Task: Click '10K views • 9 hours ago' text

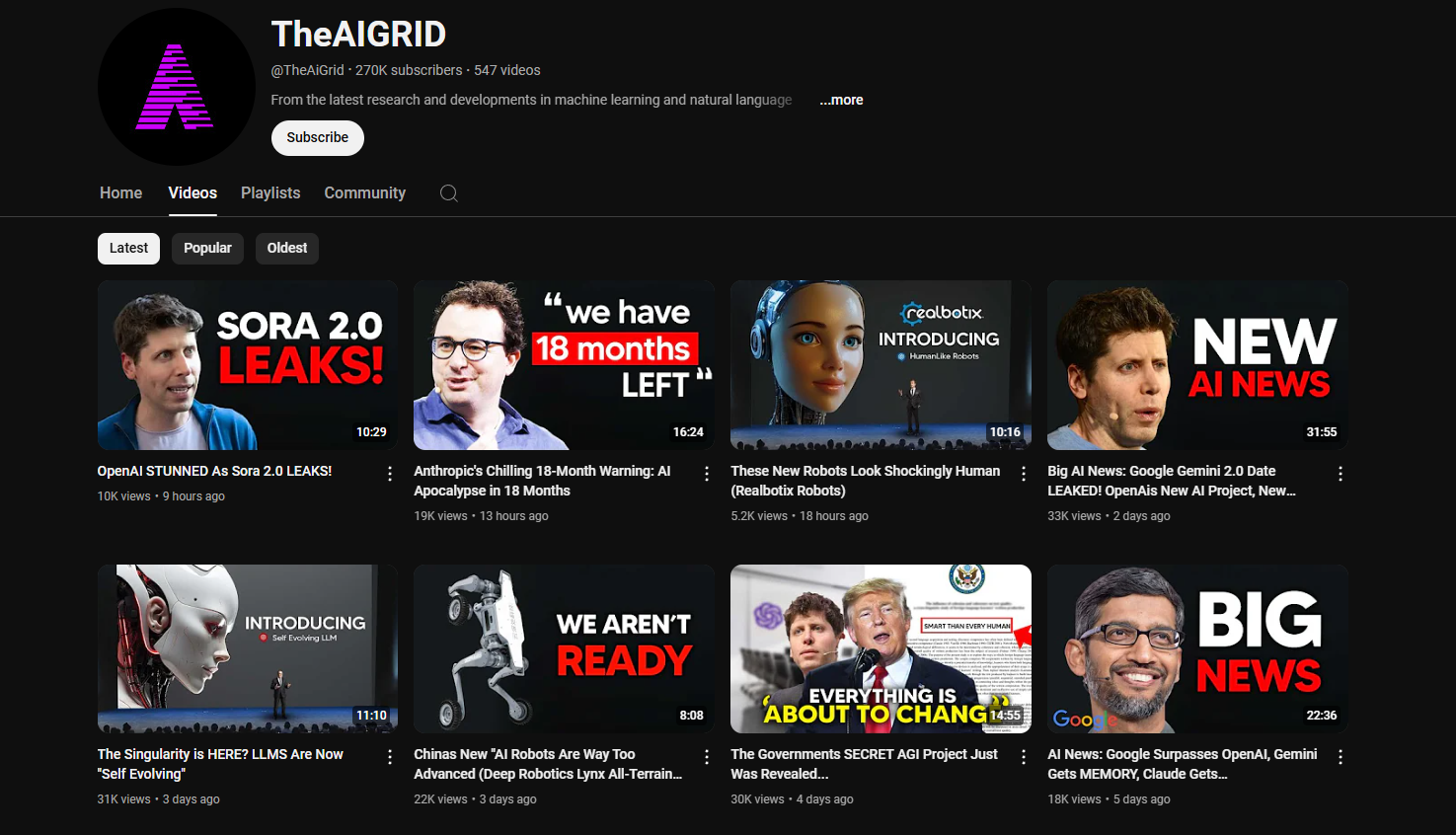Action: 161,496
